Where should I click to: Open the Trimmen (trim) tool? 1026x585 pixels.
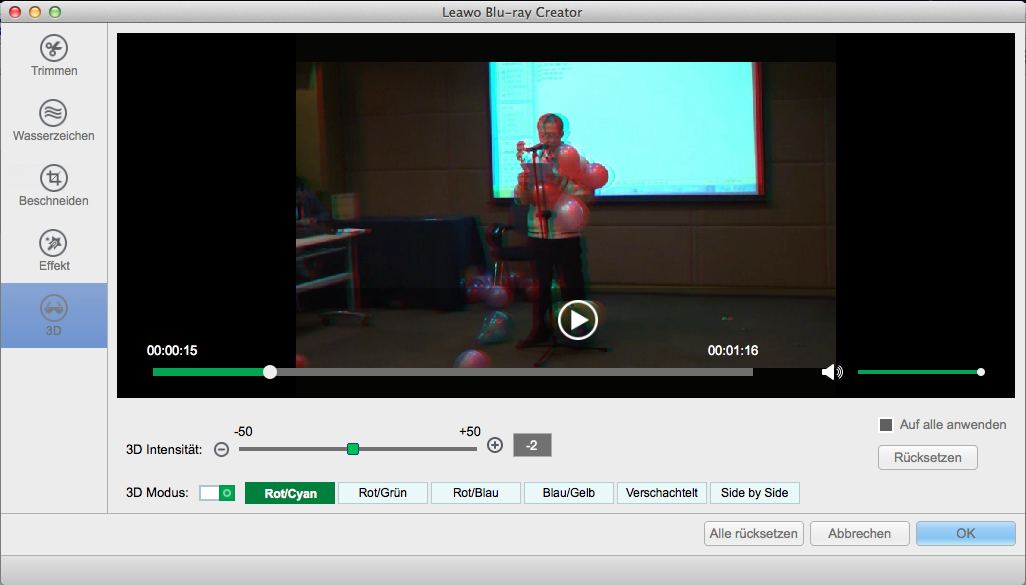point(54,56)
